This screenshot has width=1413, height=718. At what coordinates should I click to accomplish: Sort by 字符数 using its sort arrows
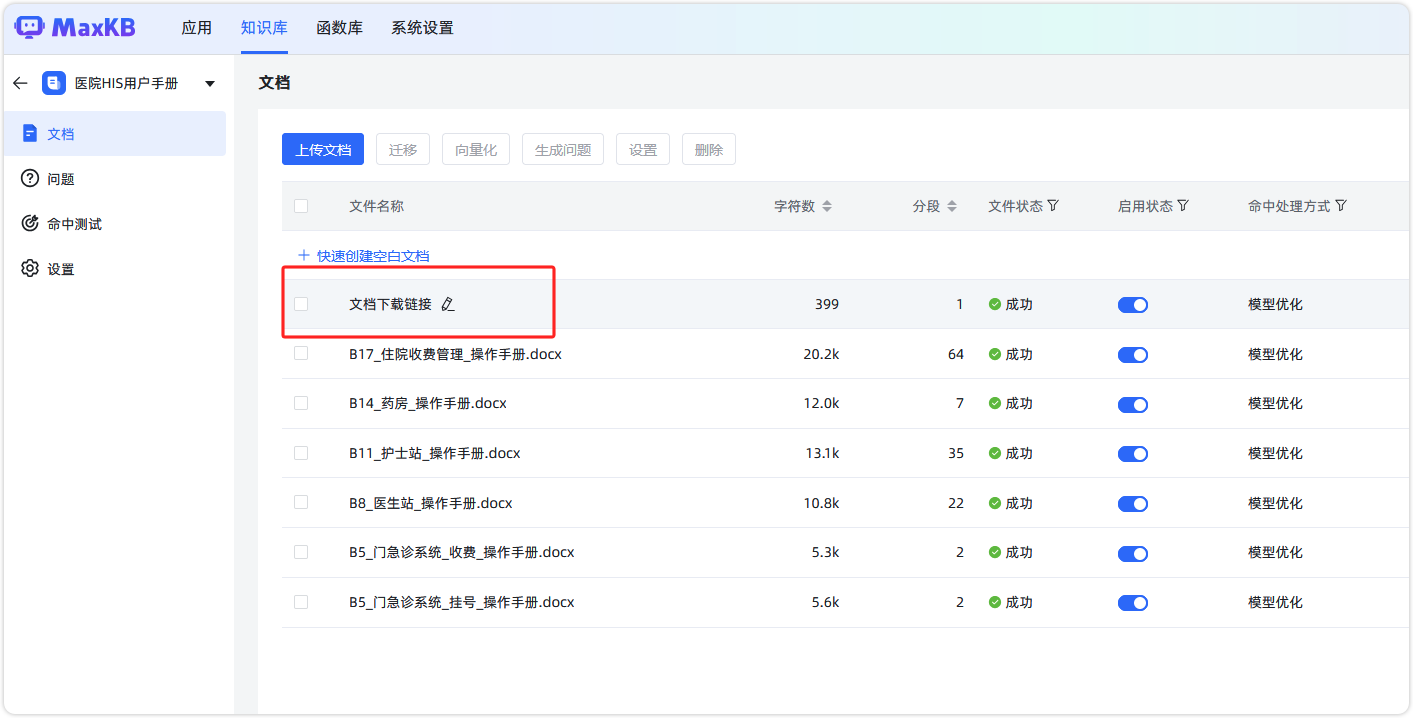(x=828, y=204)
